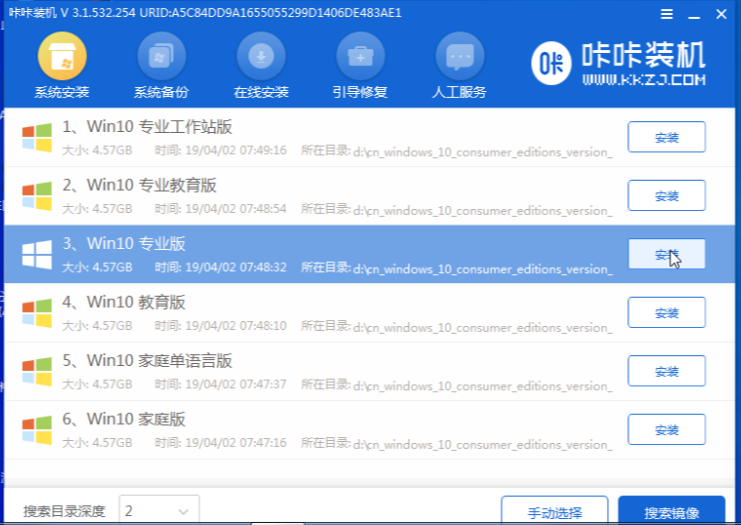Click Windows logo beside Win10 家庭版
Image resolution: width=741 pixels, height=525 pixels.
pos(37,428)
